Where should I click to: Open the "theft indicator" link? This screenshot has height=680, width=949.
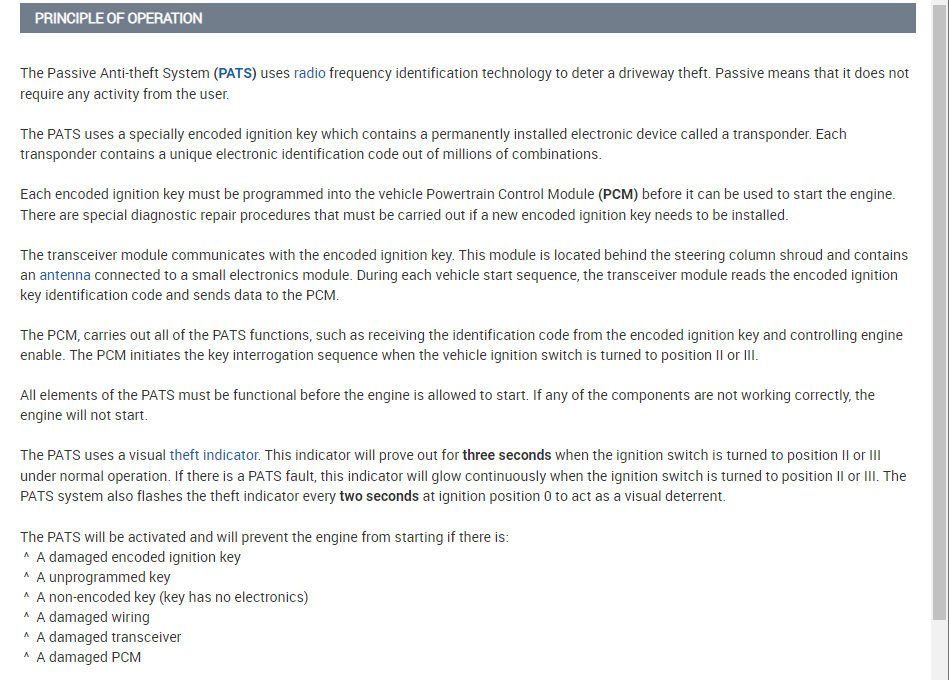pyautogui.click(x=214, y=455)
